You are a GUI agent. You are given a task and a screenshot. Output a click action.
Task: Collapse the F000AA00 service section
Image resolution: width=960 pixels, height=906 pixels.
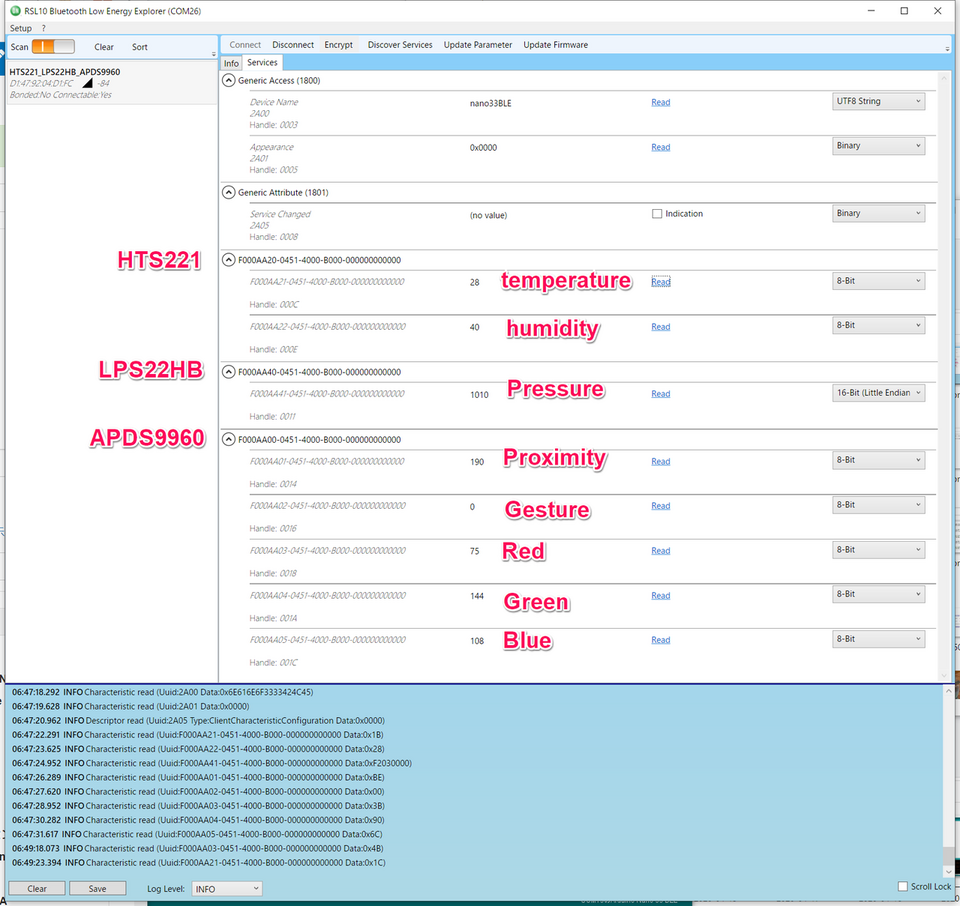click(x=229, y=440)
